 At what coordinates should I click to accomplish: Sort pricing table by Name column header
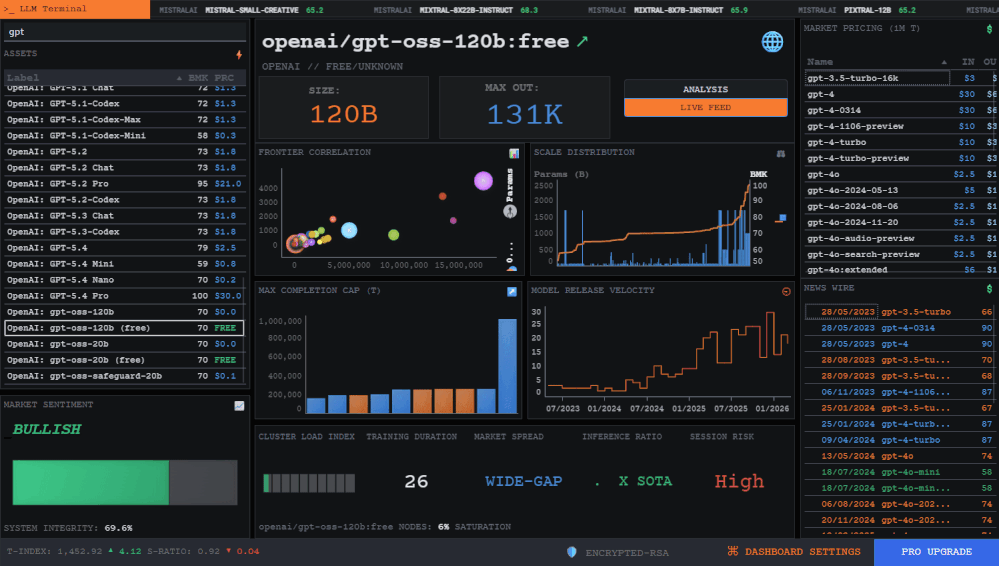point(877,62)
